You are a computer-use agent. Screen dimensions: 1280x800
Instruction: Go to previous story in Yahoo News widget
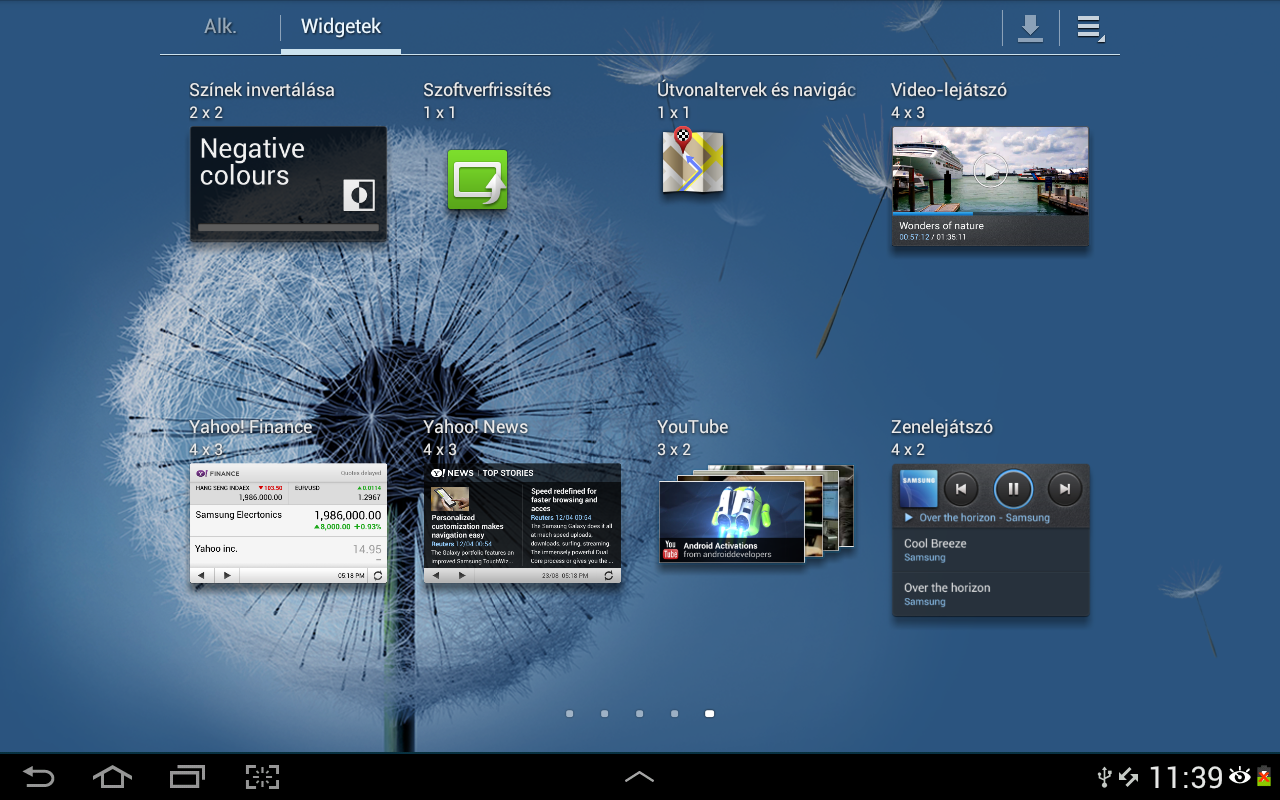pos(436,575)
